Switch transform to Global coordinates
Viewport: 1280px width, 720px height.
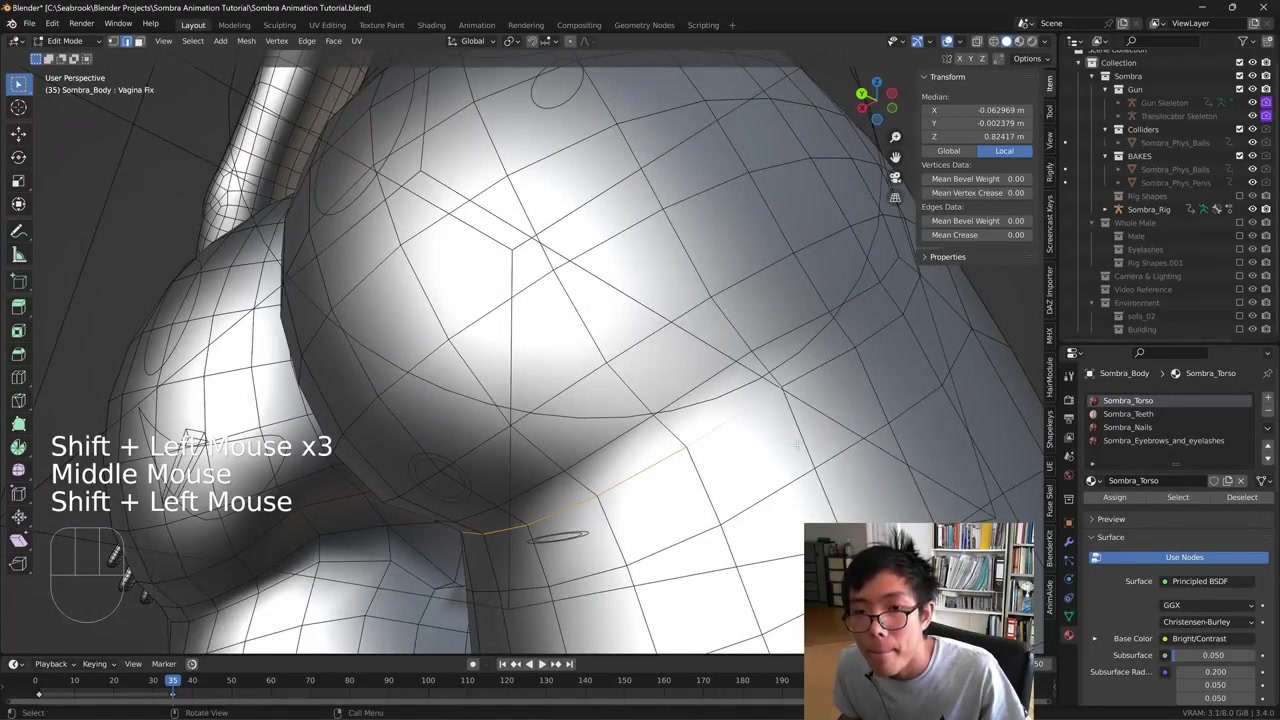[948, 151]
